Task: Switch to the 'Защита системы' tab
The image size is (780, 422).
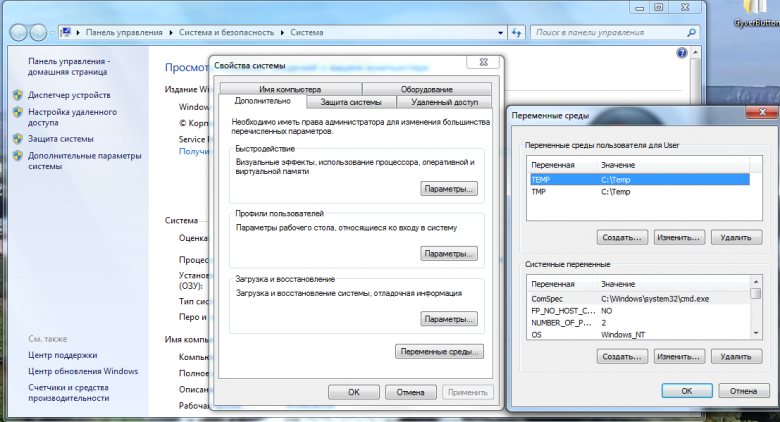Action: (351, 102)
